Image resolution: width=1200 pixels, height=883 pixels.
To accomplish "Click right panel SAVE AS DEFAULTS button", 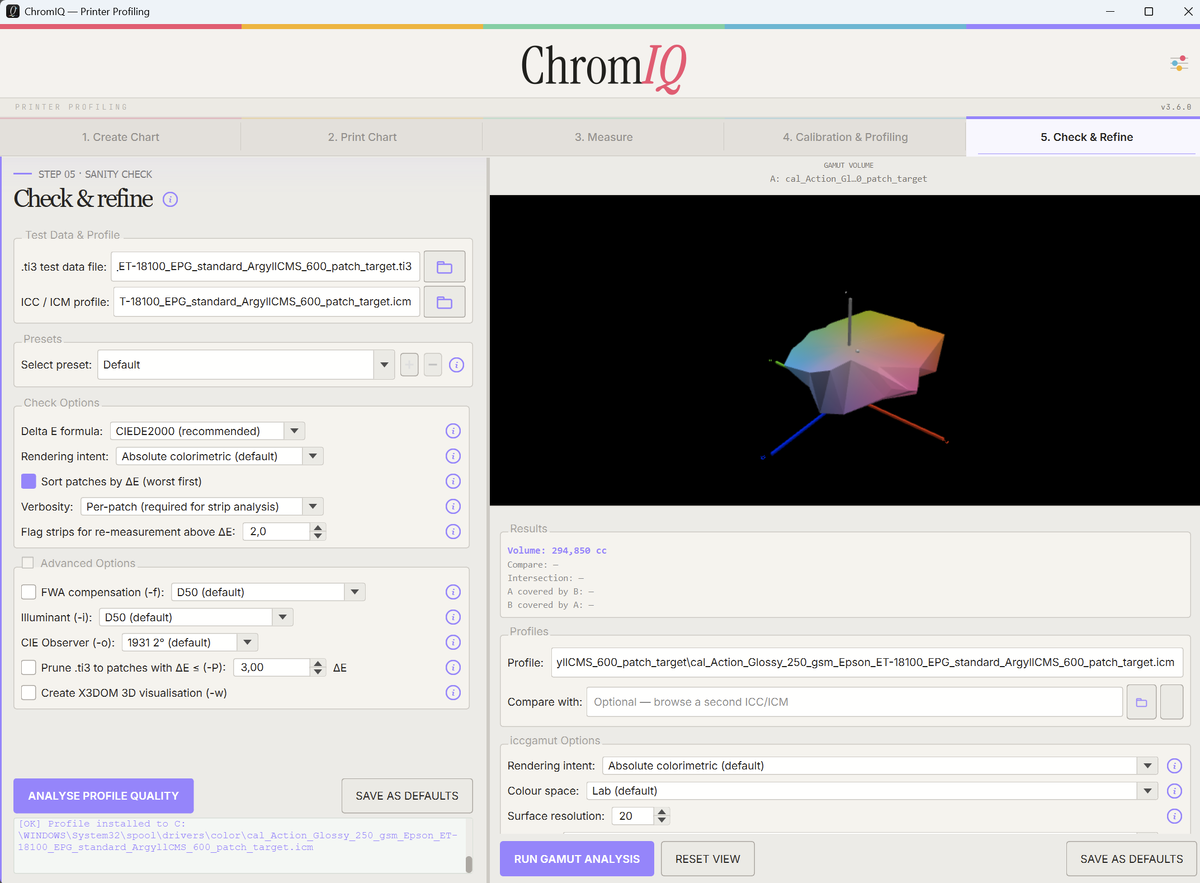I will pos(1131,859).
